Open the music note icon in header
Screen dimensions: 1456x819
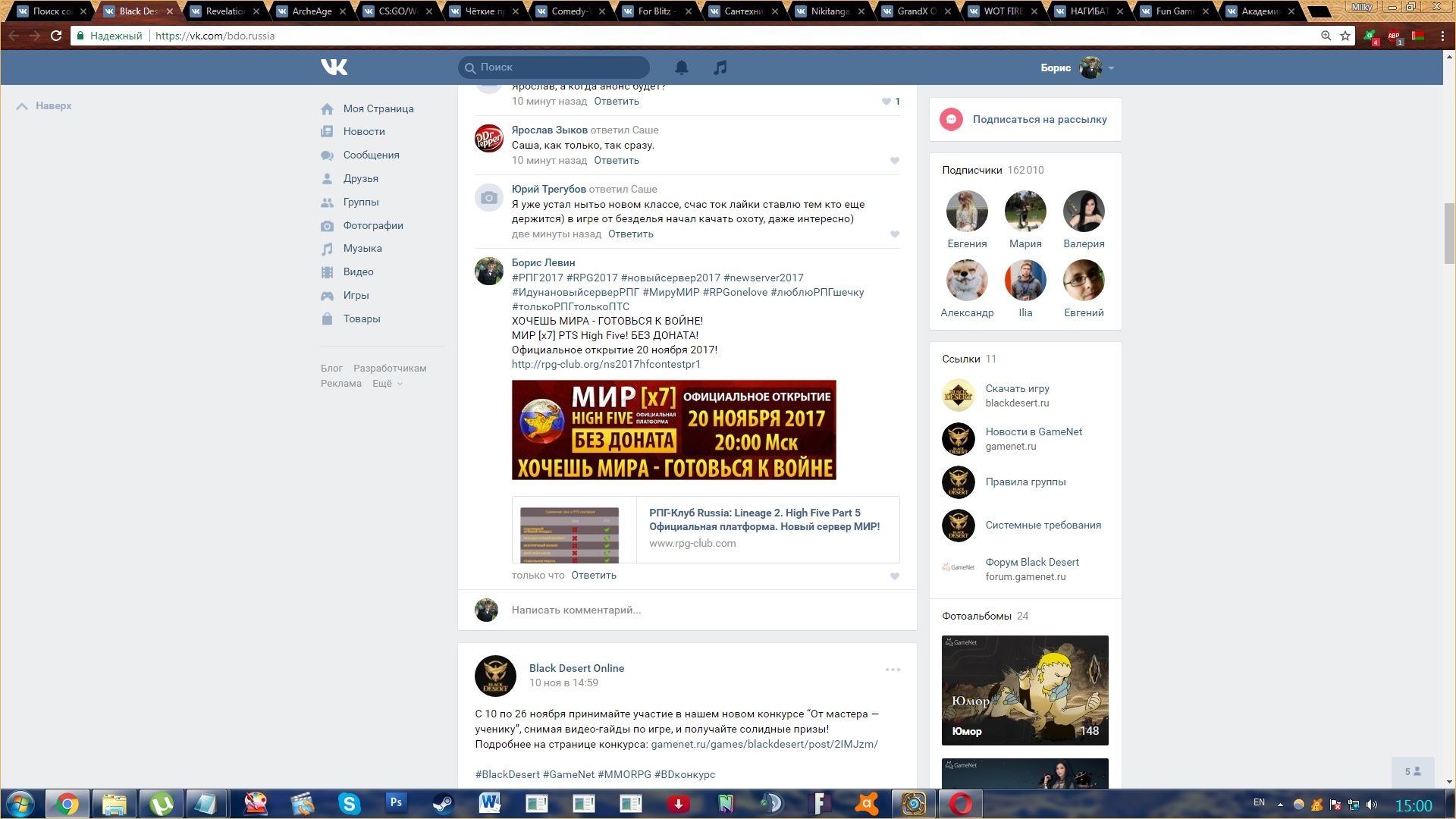(720, 67)
